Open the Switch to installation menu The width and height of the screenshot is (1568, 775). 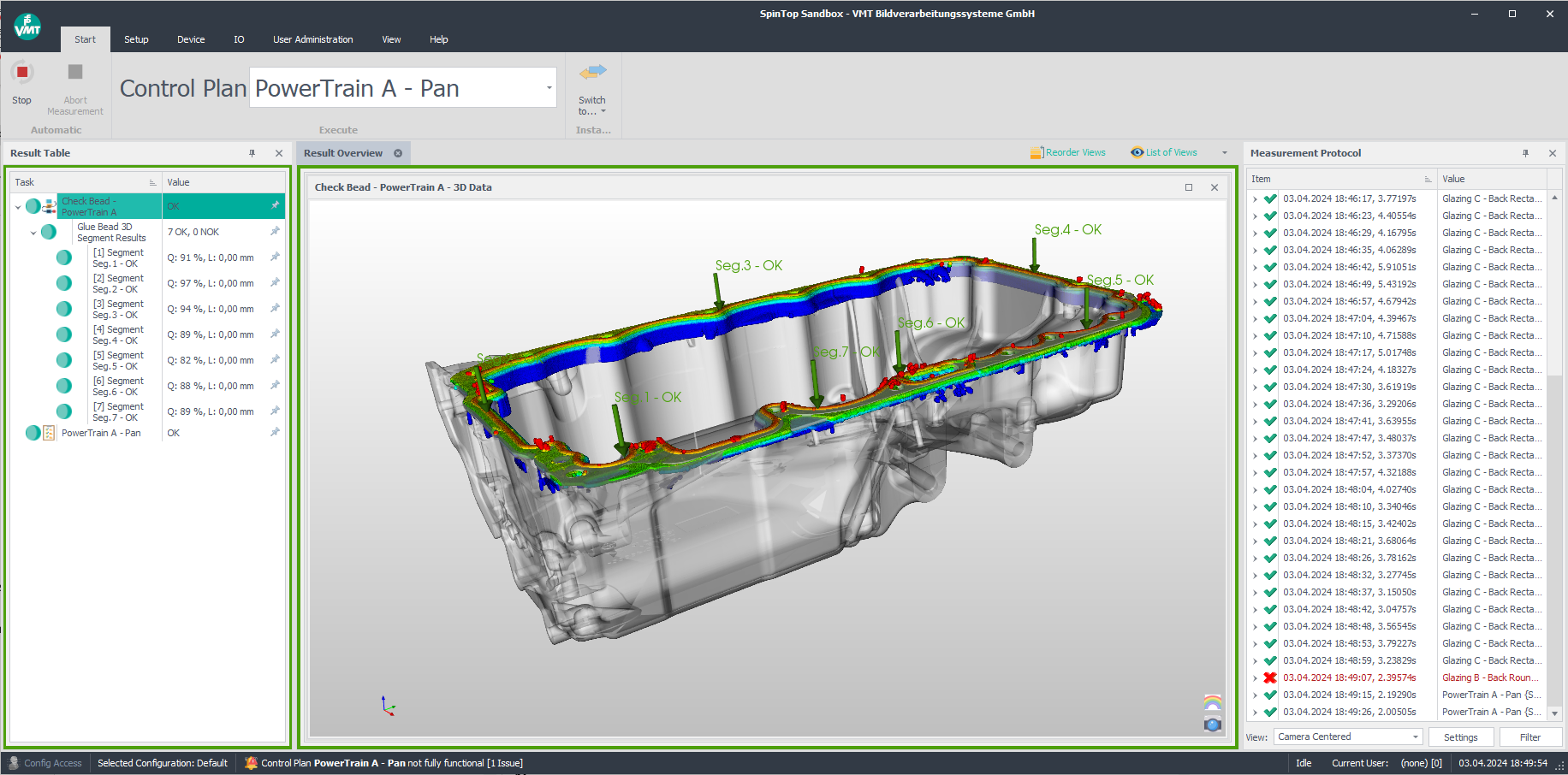(x=592, y=89)
